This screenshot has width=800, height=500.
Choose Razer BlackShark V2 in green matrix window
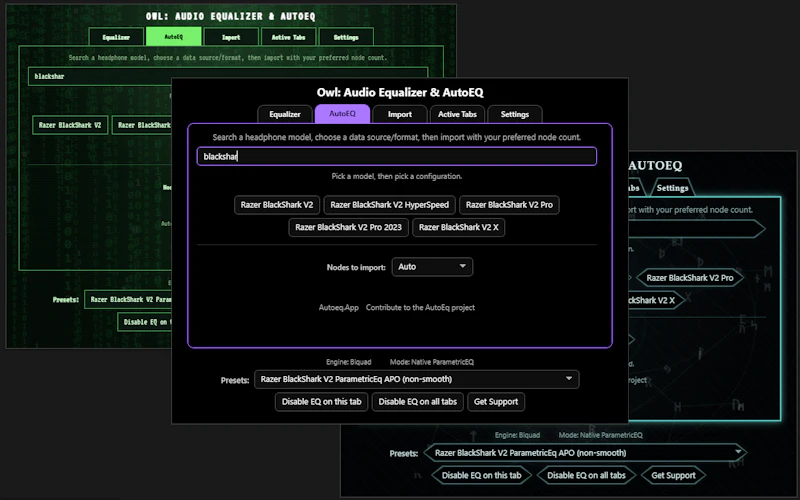(70, 125)
